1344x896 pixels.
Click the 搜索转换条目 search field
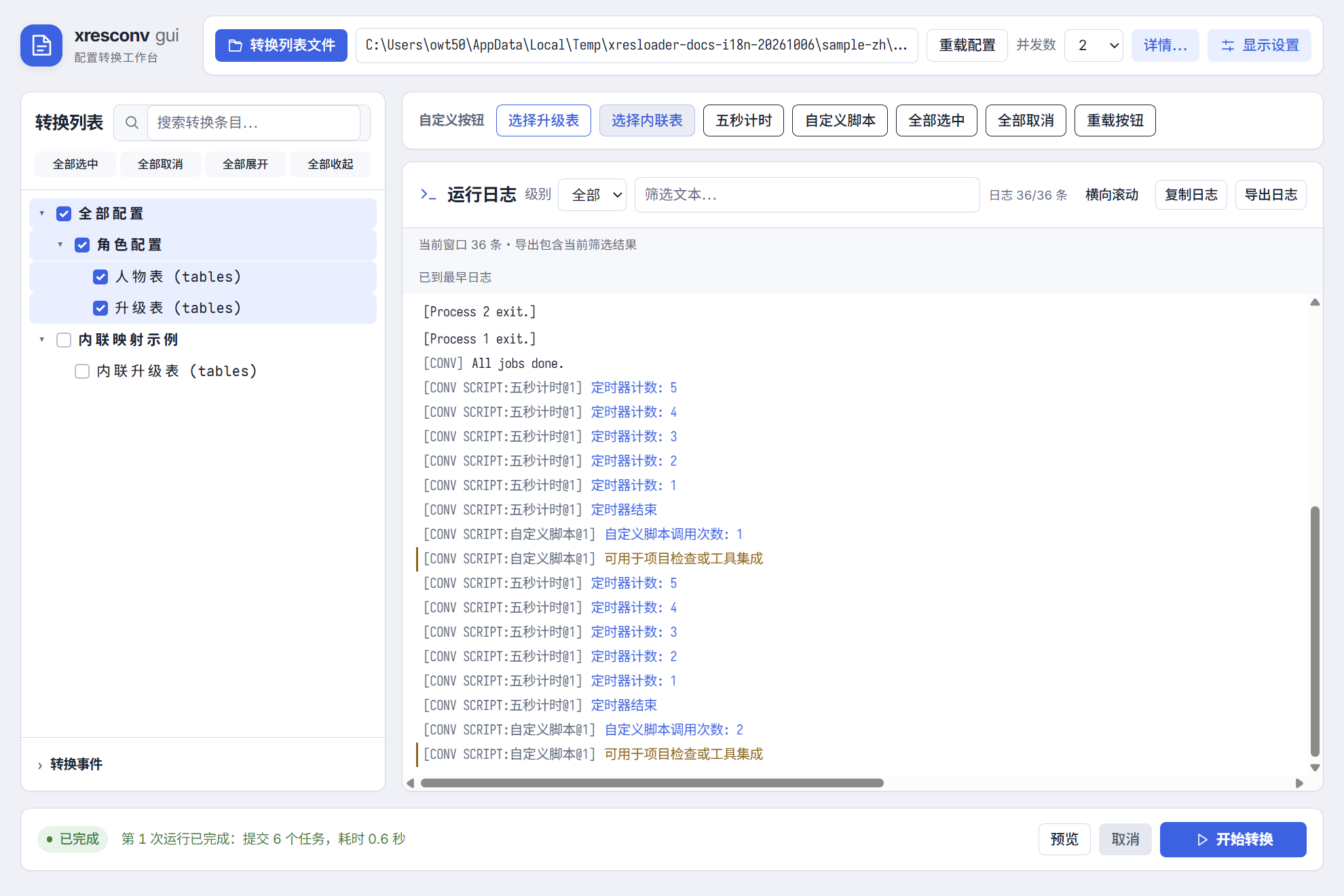coord(254,123)
